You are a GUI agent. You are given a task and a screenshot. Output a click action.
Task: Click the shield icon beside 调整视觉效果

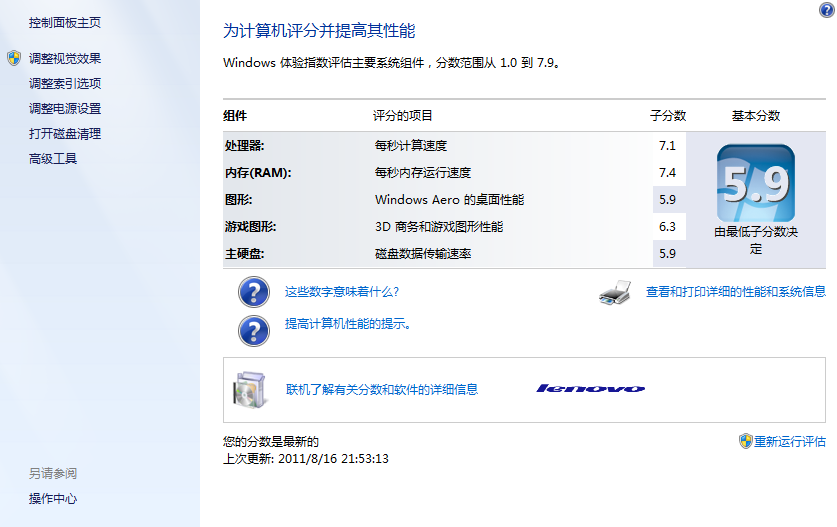[x=14, y=58]
